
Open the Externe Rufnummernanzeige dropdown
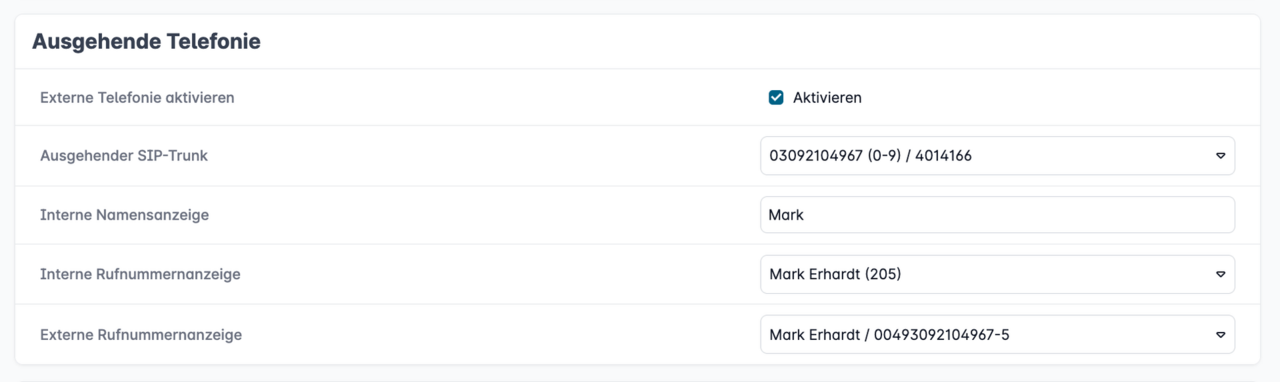997,334
